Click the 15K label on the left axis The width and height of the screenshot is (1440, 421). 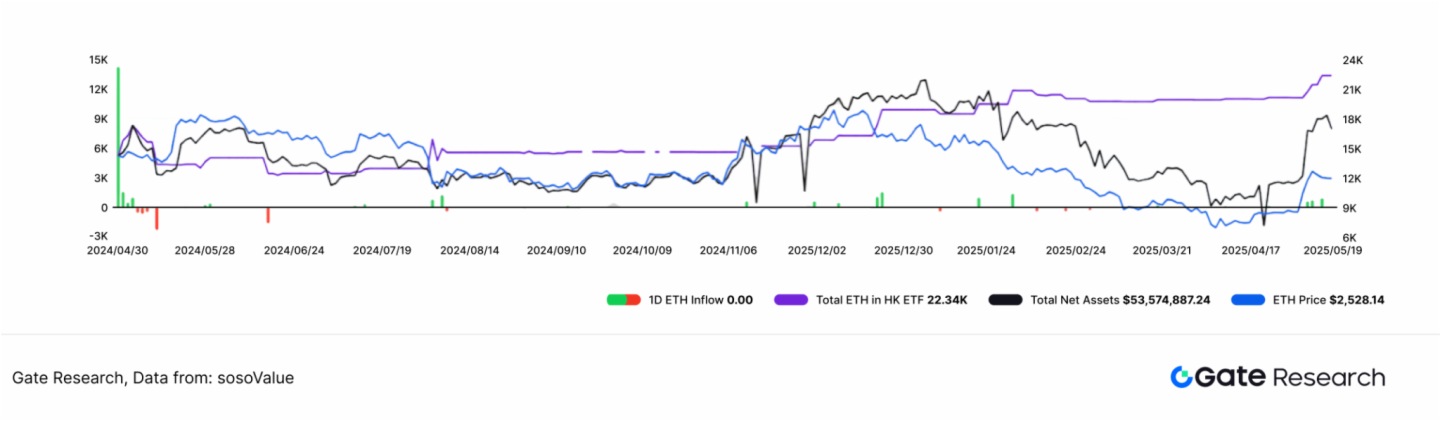tap(98, 60)
